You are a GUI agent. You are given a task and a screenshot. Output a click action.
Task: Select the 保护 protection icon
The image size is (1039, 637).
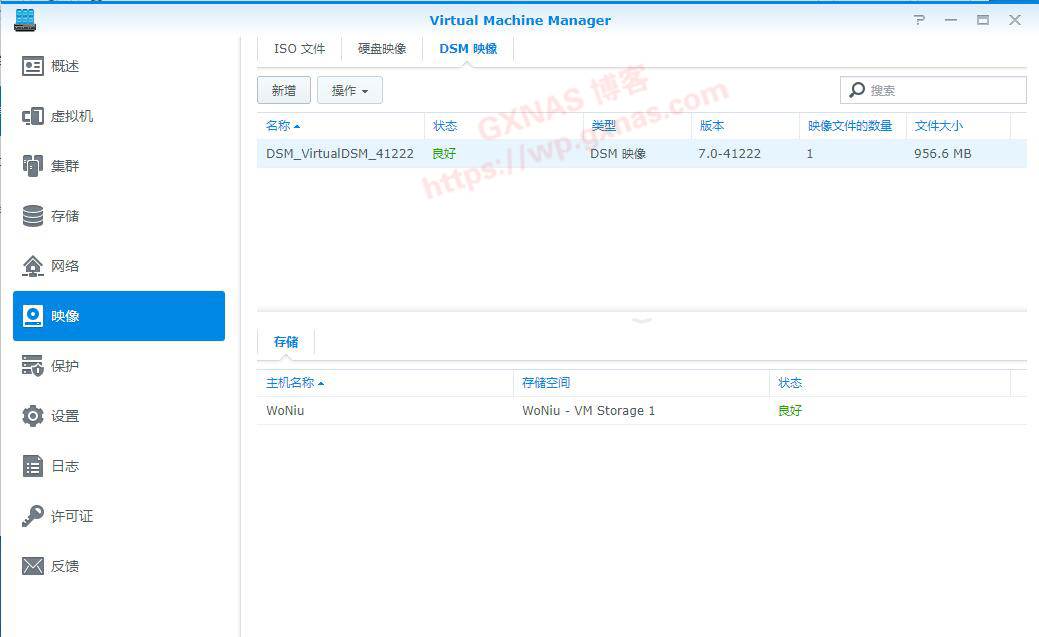(33, 366)
